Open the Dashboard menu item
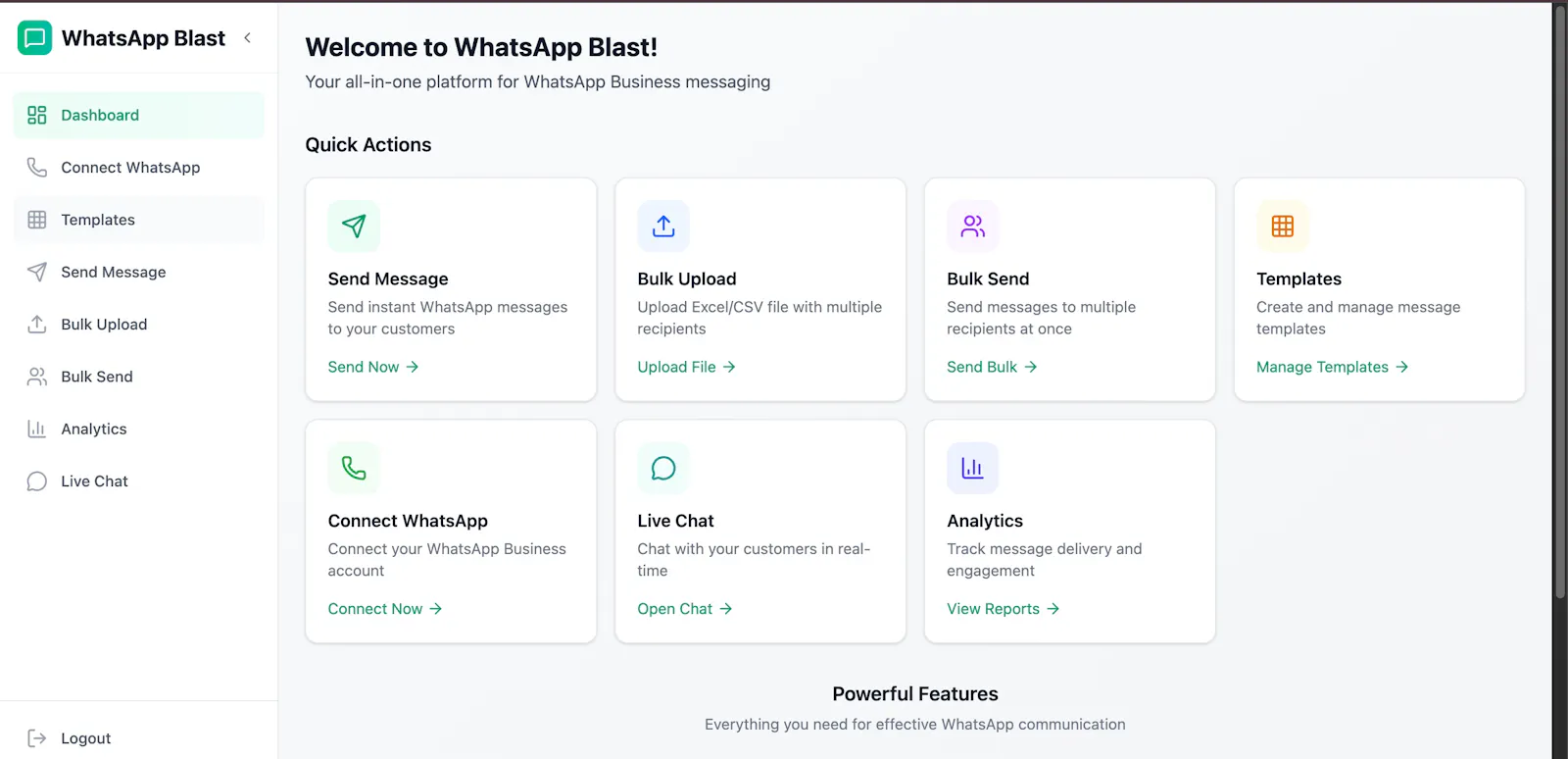 (x=139, y=116)
